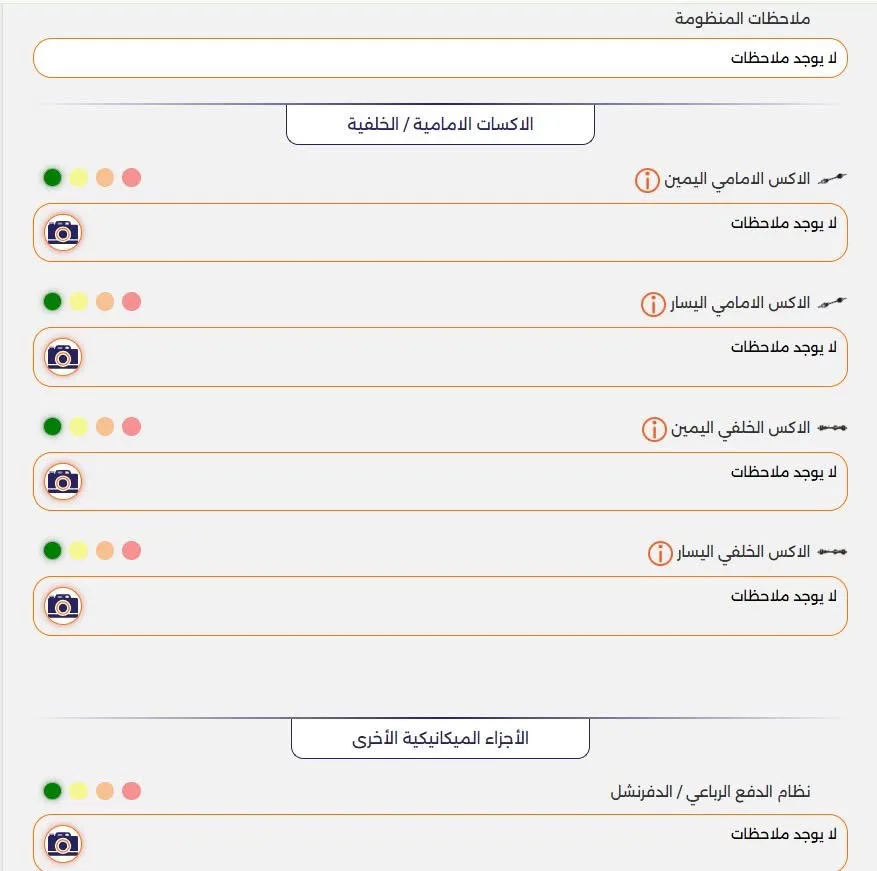877x871 pixels.
Task: Open camera upload for front left axle
Action: coord(63,357)
